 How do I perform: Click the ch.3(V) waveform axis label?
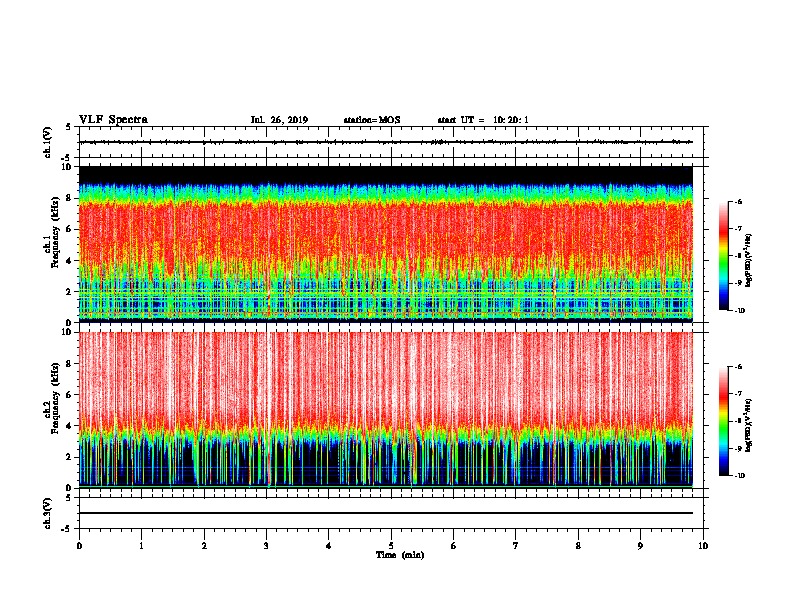(47, 513)
